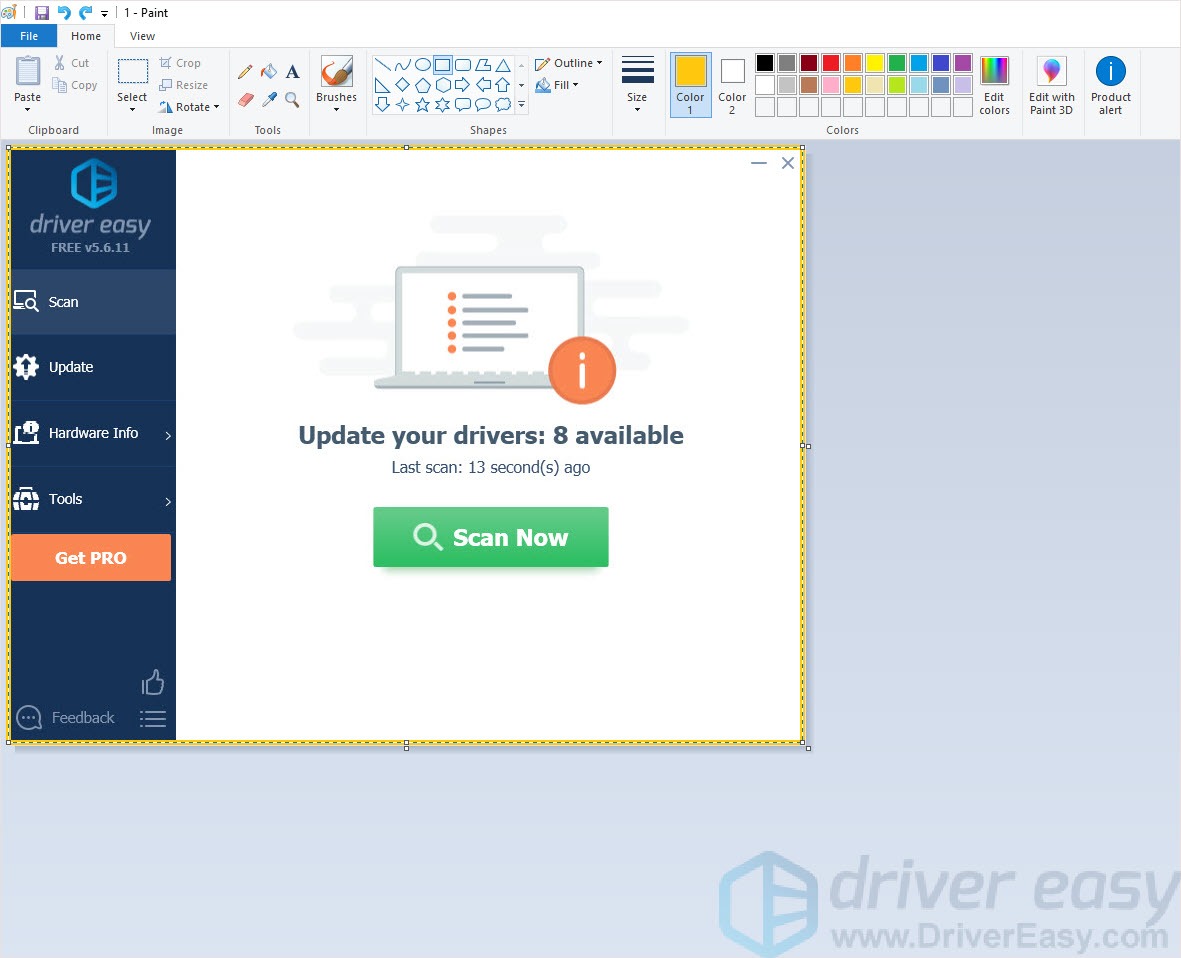Viewport: 1181px width, 958px height.
Task: Pick the black color swatch
Action: pos(764,63)
